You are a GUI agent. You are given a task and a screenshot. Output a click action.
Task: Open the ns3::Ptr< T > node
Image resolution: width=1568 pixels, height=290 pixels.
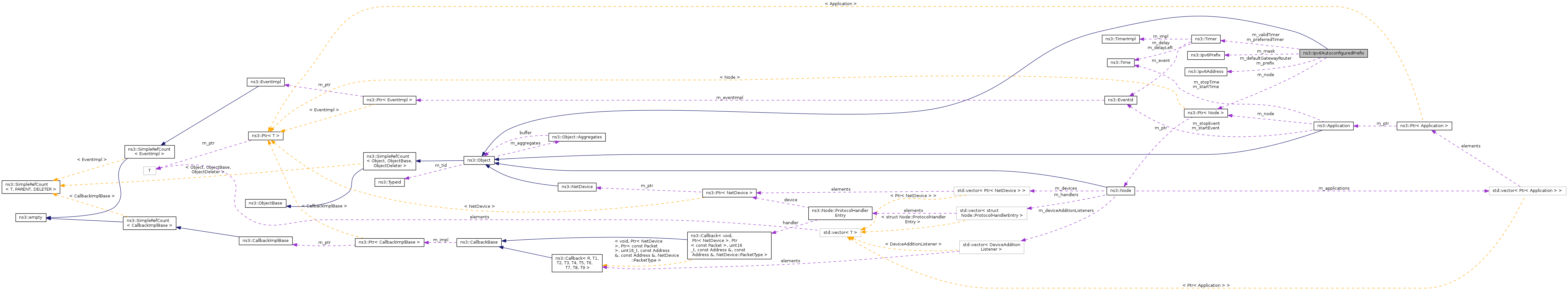click(x=266, y=136)
